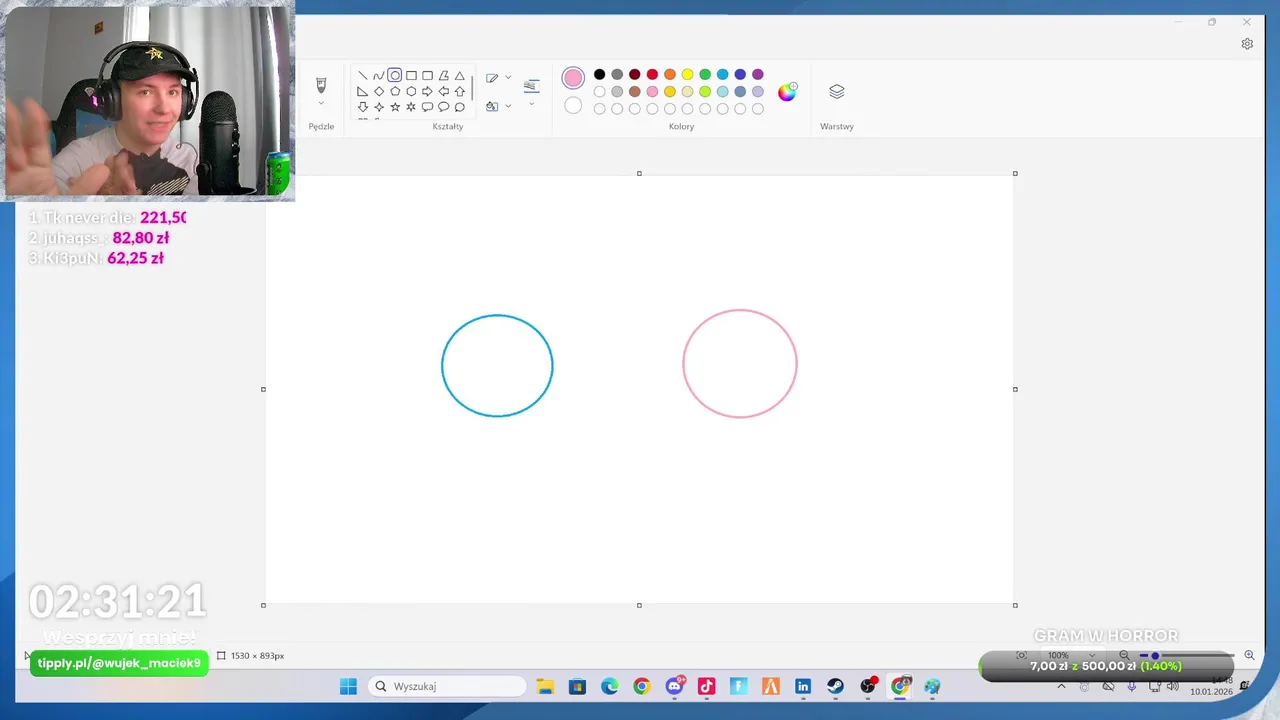Open Discord from taskbar
The image size is (1280, 720).
[674, 686]
